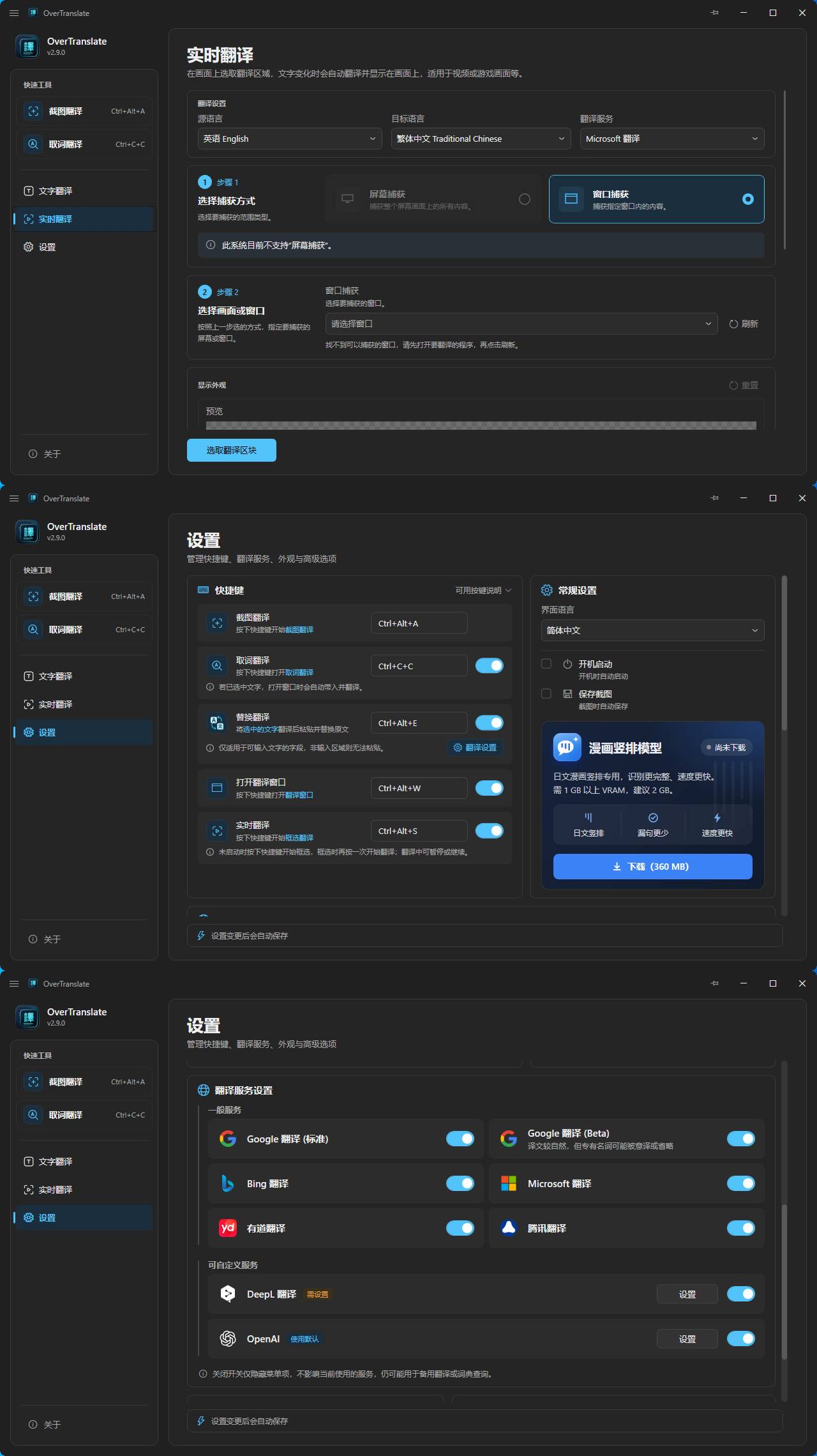Click the 腾讯翻译 logo icon
Screen dimensions: 817x1456
[509, 1228]
